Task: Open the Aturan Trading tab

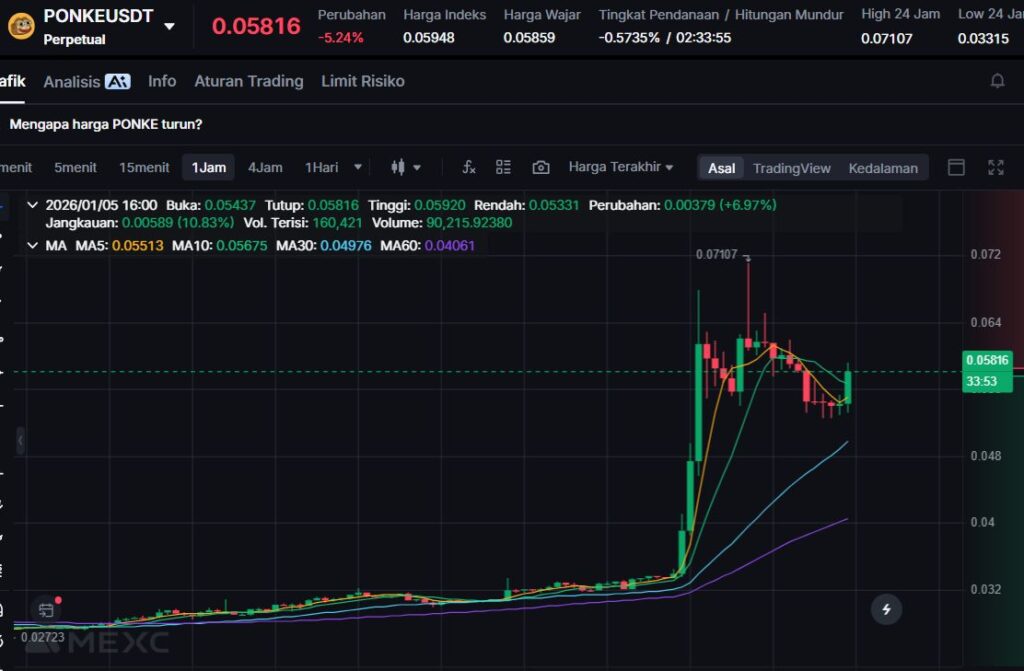Action: coord(248,81)
